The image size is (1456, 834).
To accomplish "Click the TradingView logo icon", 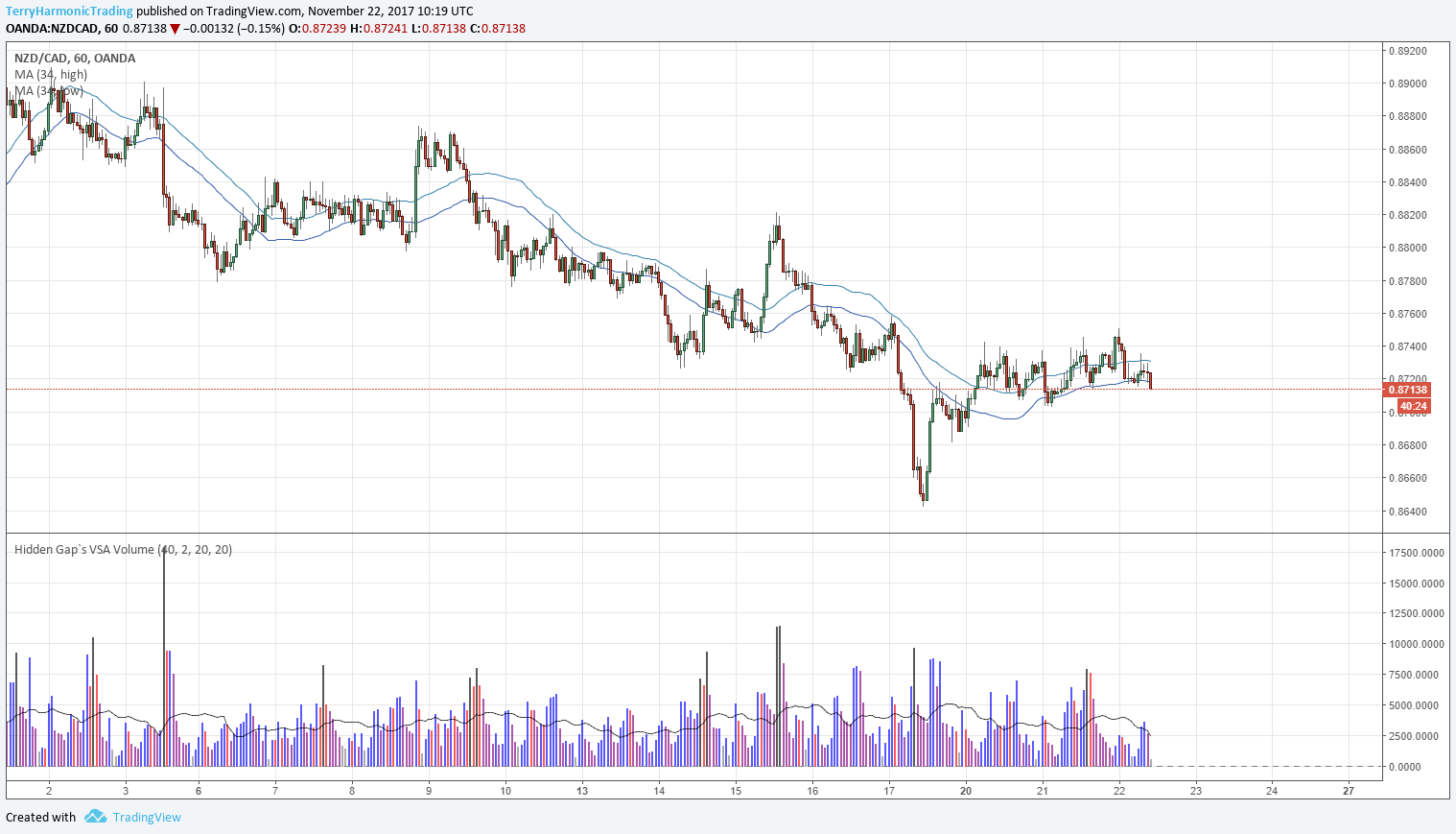I will point(95,817).
